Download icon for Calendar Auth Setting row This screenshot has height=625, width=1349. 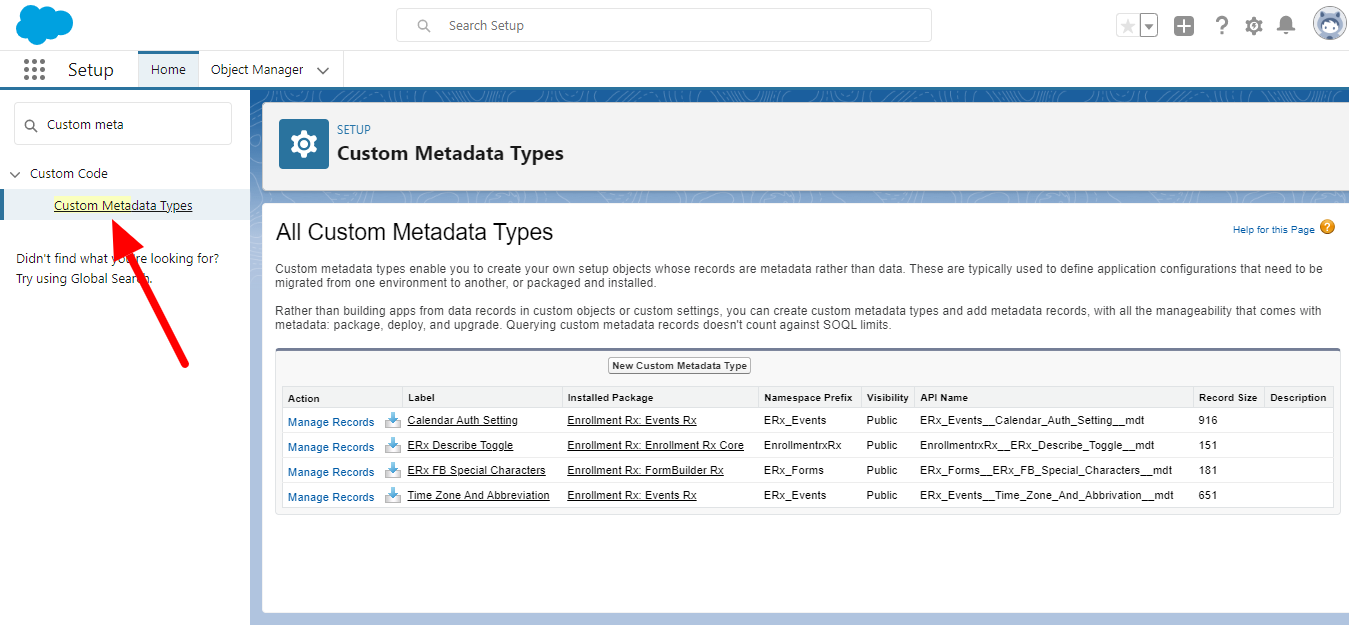coord(393,421)
